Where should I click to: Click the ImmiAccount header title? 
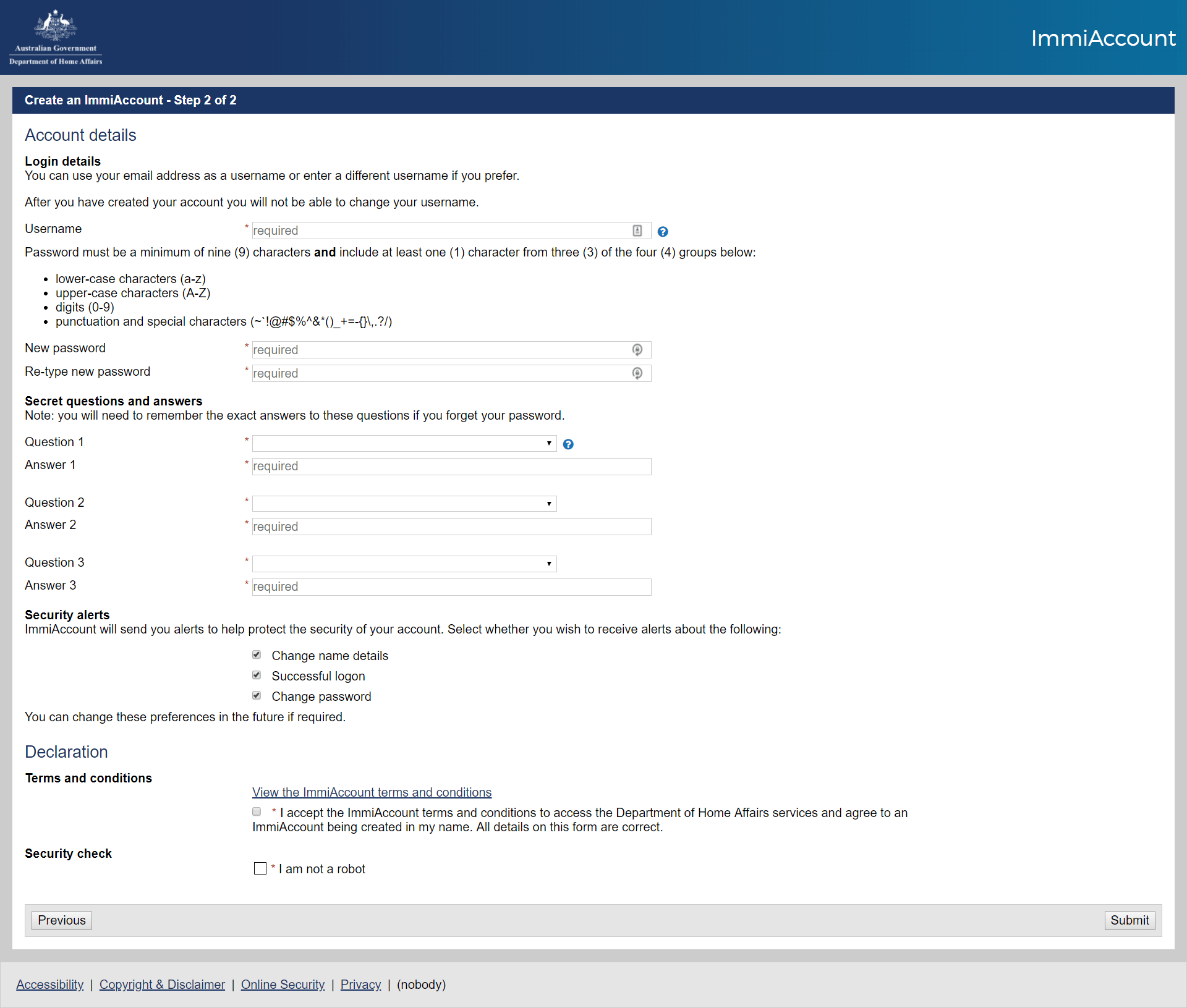1103,38
